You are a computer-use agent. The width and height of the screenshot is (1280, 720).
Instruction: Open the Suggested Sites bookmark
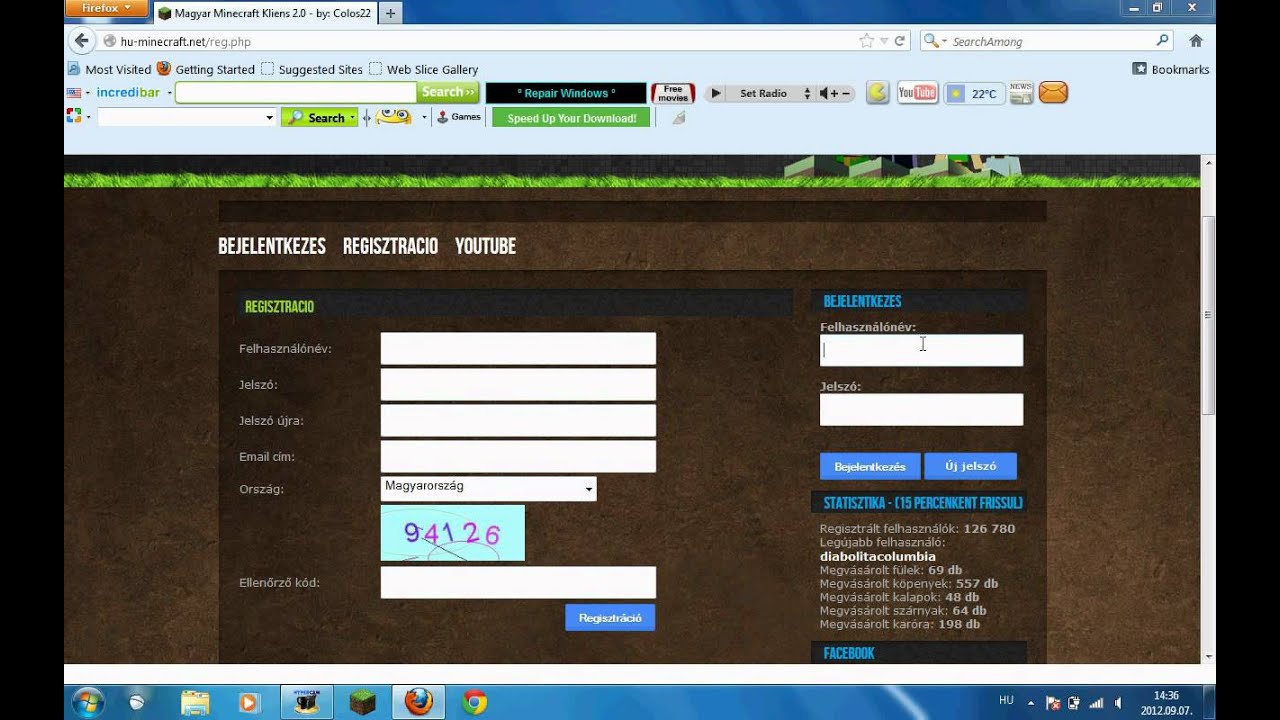pos(312,69)
